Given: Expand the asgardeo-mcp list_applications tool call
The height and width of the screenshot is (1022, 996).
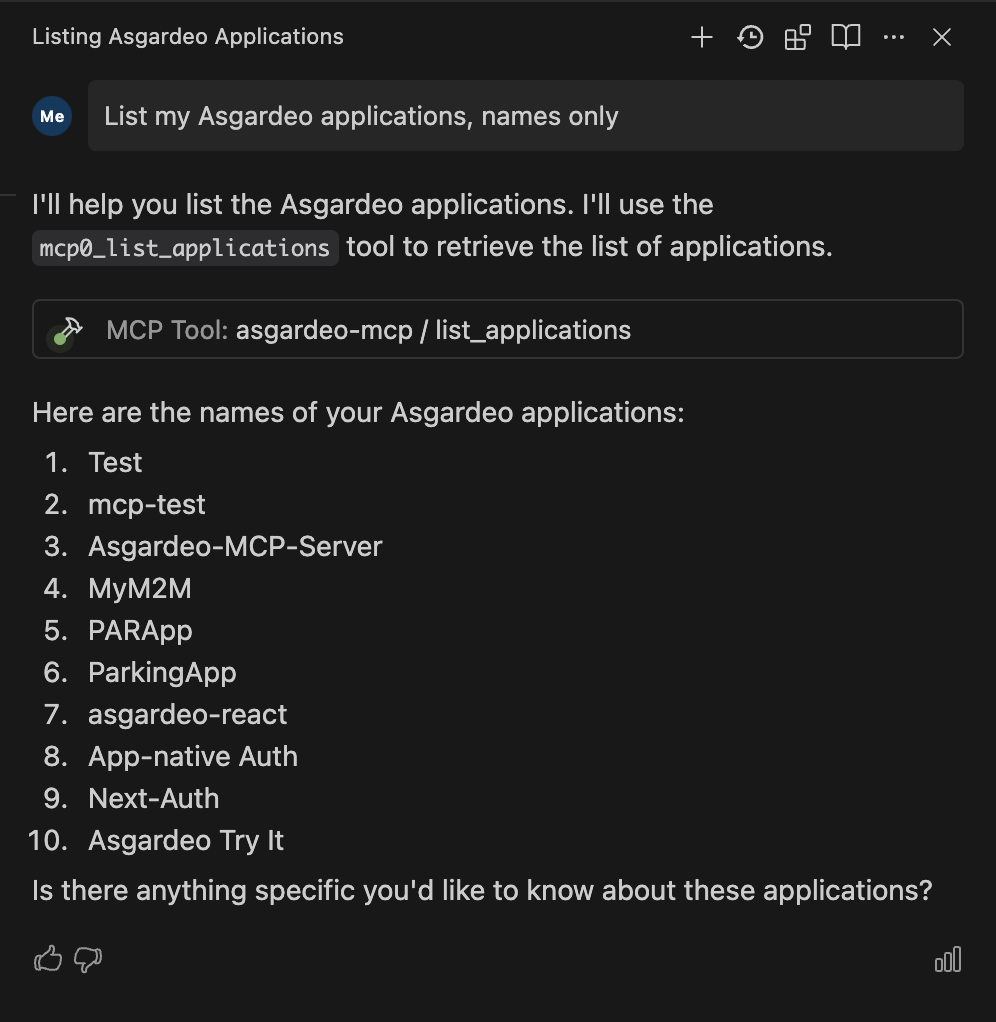Looking at the screenshot, I should [x=498, y=329].
